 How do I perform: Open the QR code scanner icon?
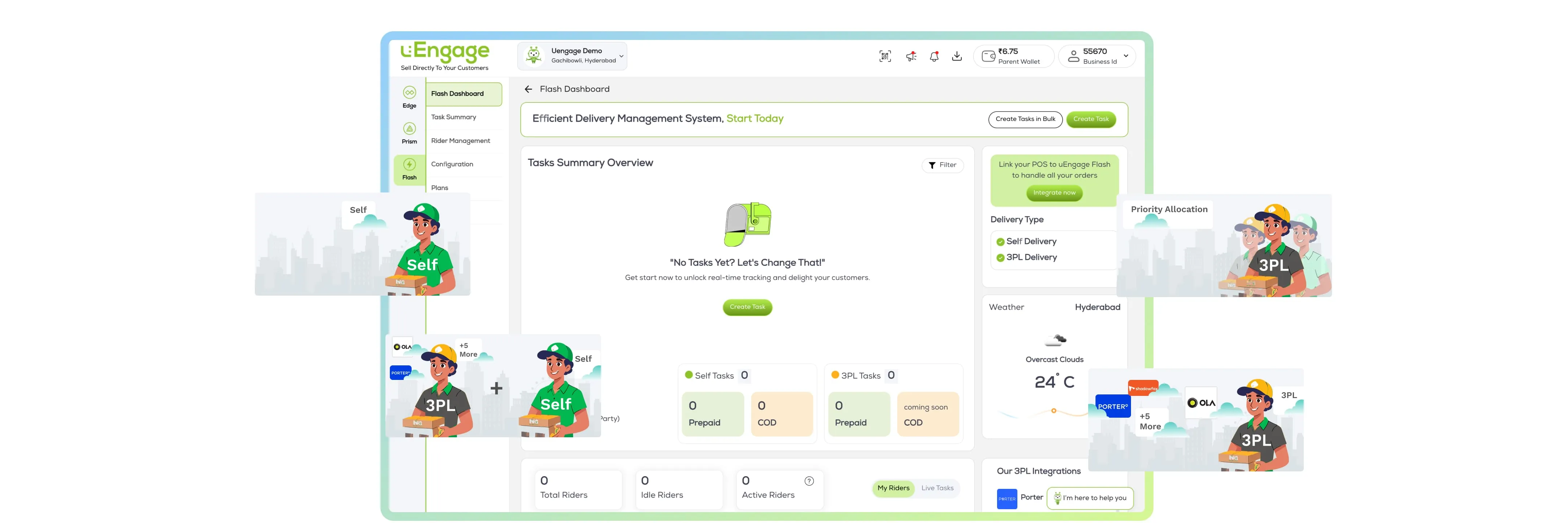885,57
